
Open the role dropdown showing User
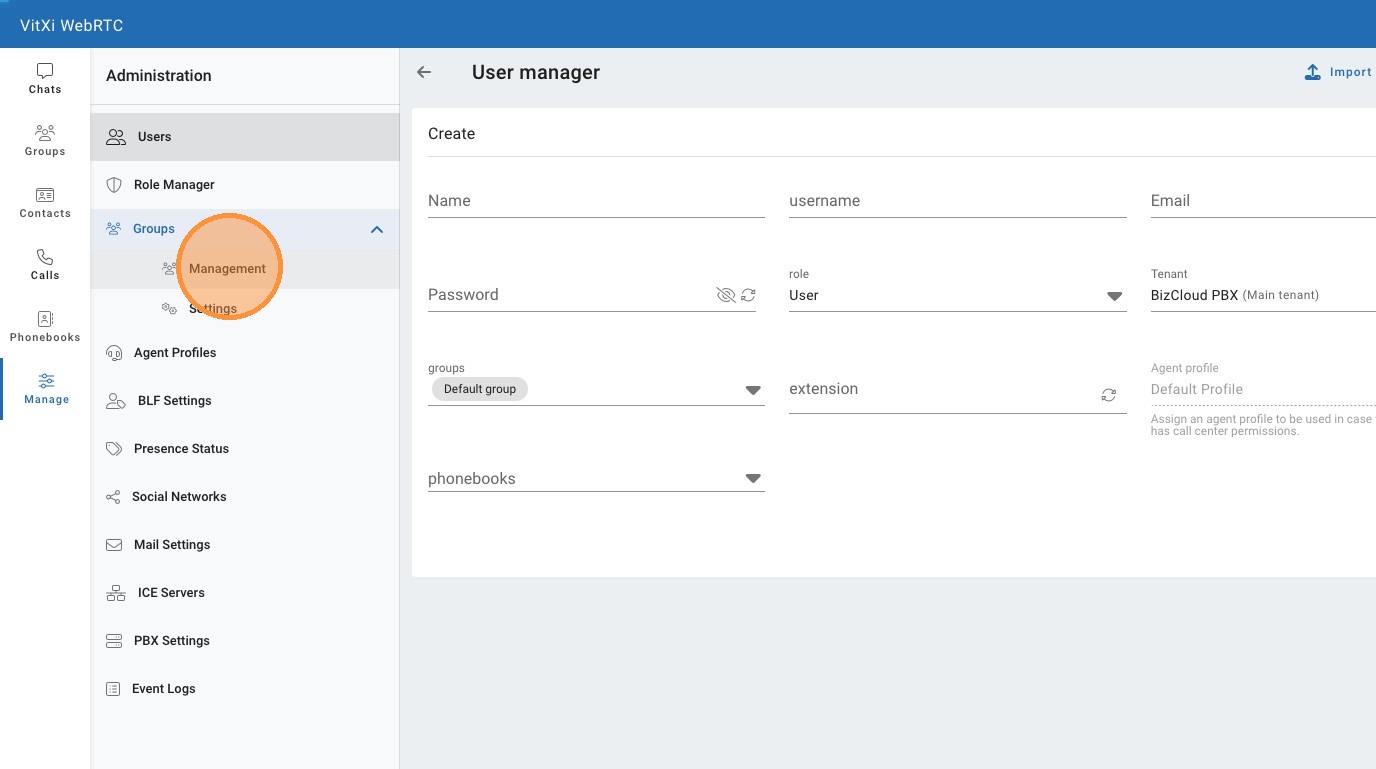point(1113,296)
